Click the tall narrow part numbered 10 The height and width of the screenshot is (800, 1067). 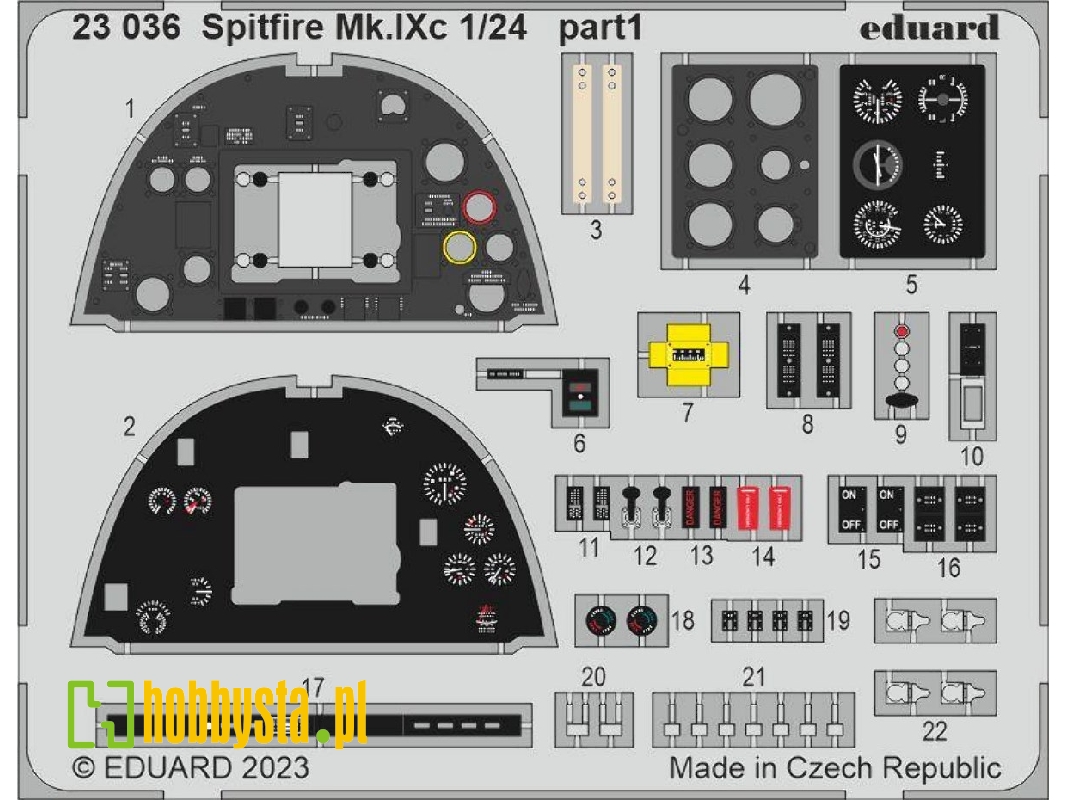tap(972, 376)
